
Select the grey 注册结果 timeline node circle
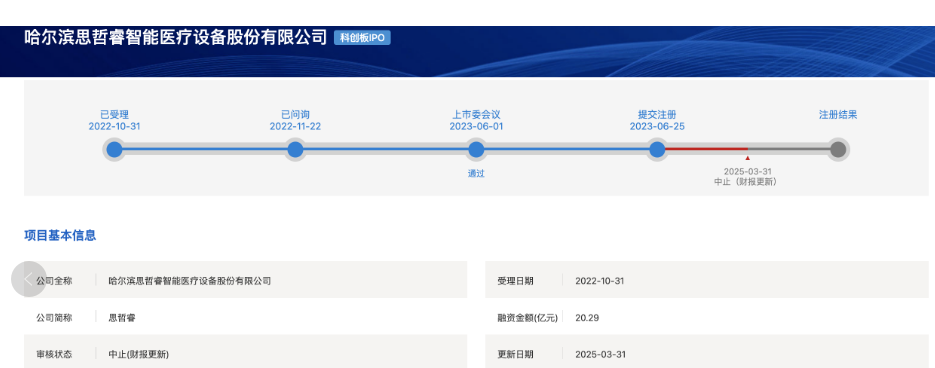click(838, 149)
